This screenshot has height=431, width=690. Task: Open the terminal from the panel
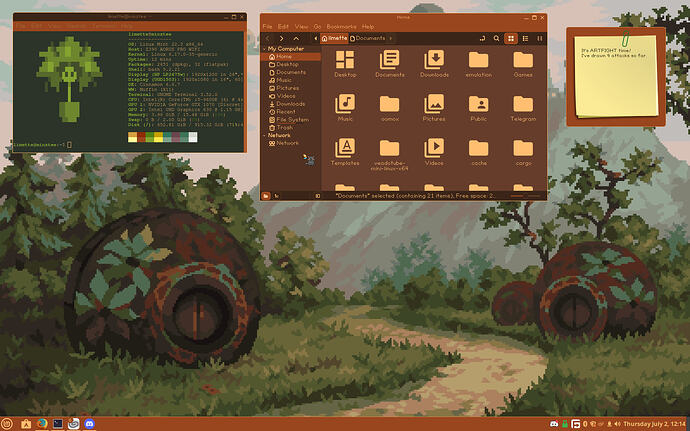[58, 424]
